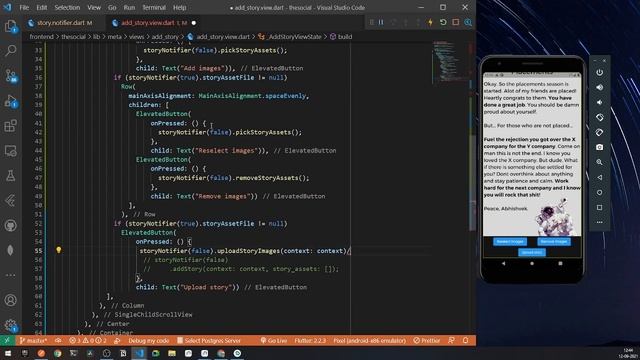Expand 'add_story' folder breadcrumb
This screenshot has height=360, width=640.
click(x=165, y=37)
